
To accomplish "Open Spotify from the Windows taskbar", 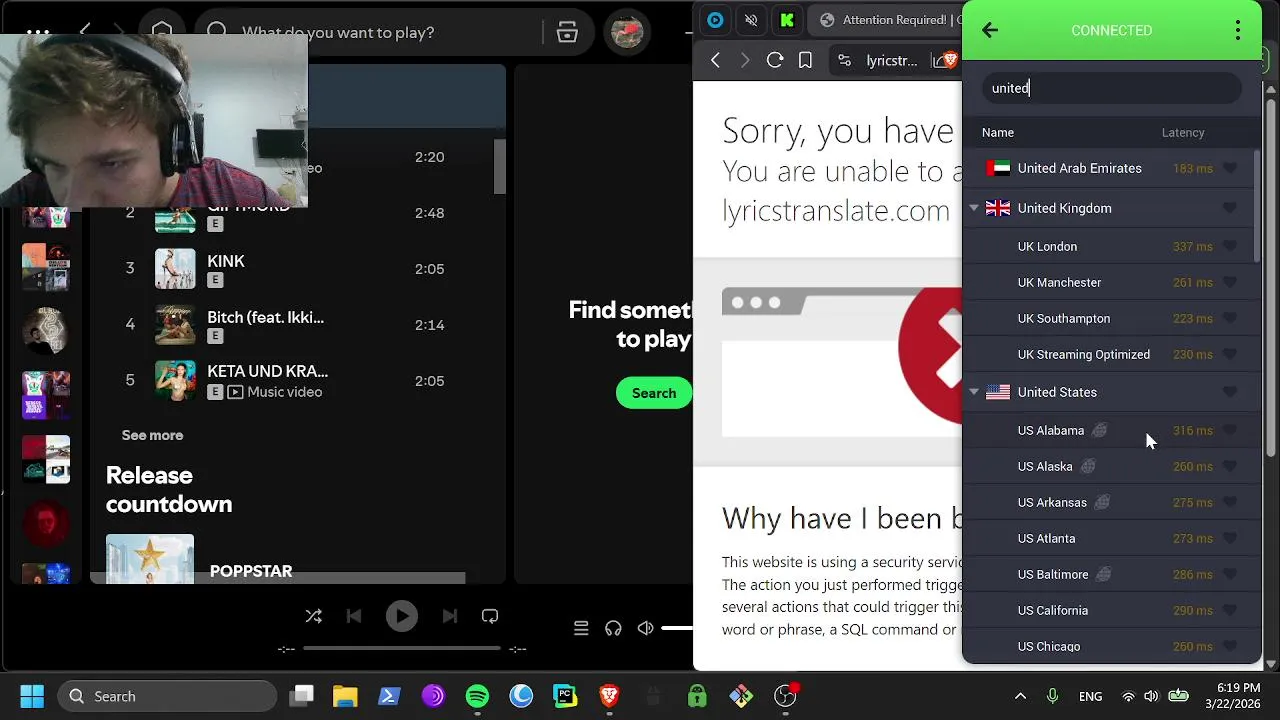I will 477,696.
